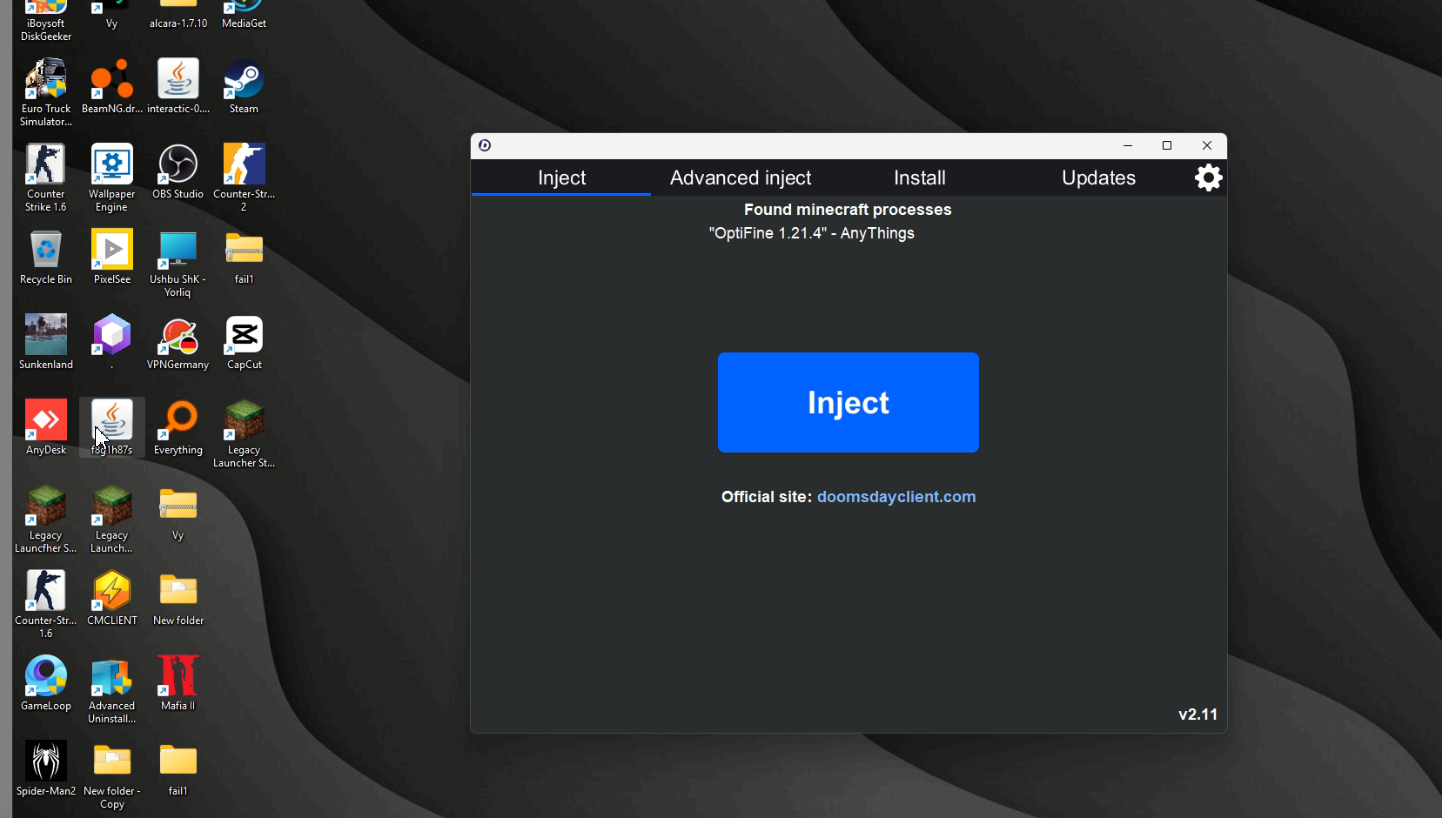Select the iBoysoft DiskGeeker shortcut label
The image size is (1442, 818).
coord(46,30)
